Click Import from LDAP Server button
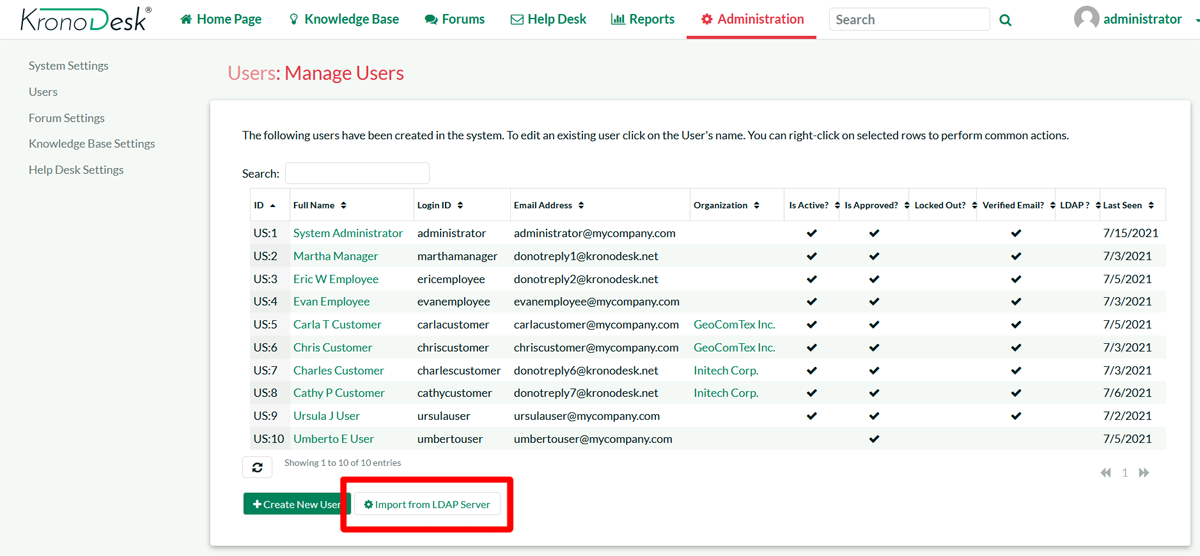This screenshot has height=556, width=1200. (427, 504)
